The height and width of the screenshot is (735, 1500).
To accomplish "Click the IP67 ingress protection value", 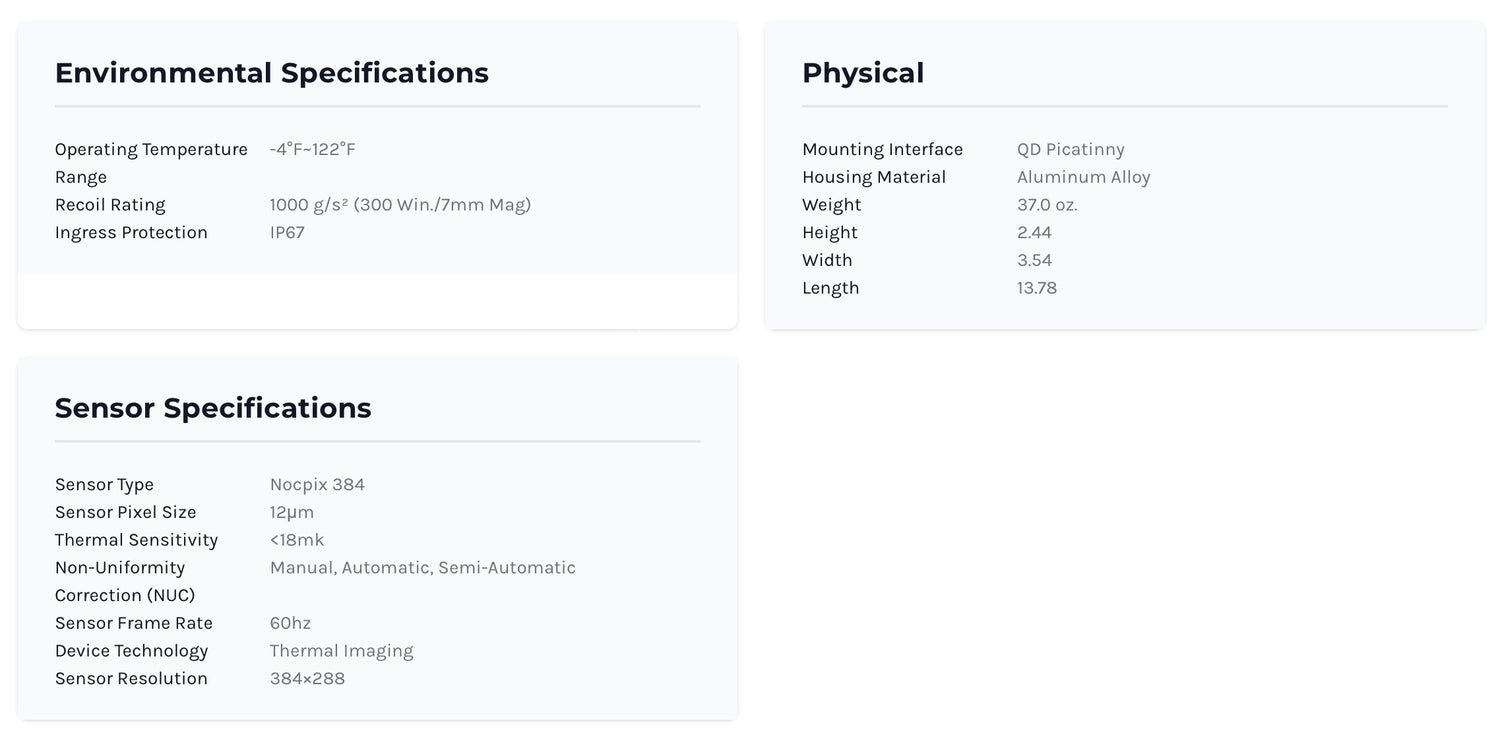I will 287,233.
